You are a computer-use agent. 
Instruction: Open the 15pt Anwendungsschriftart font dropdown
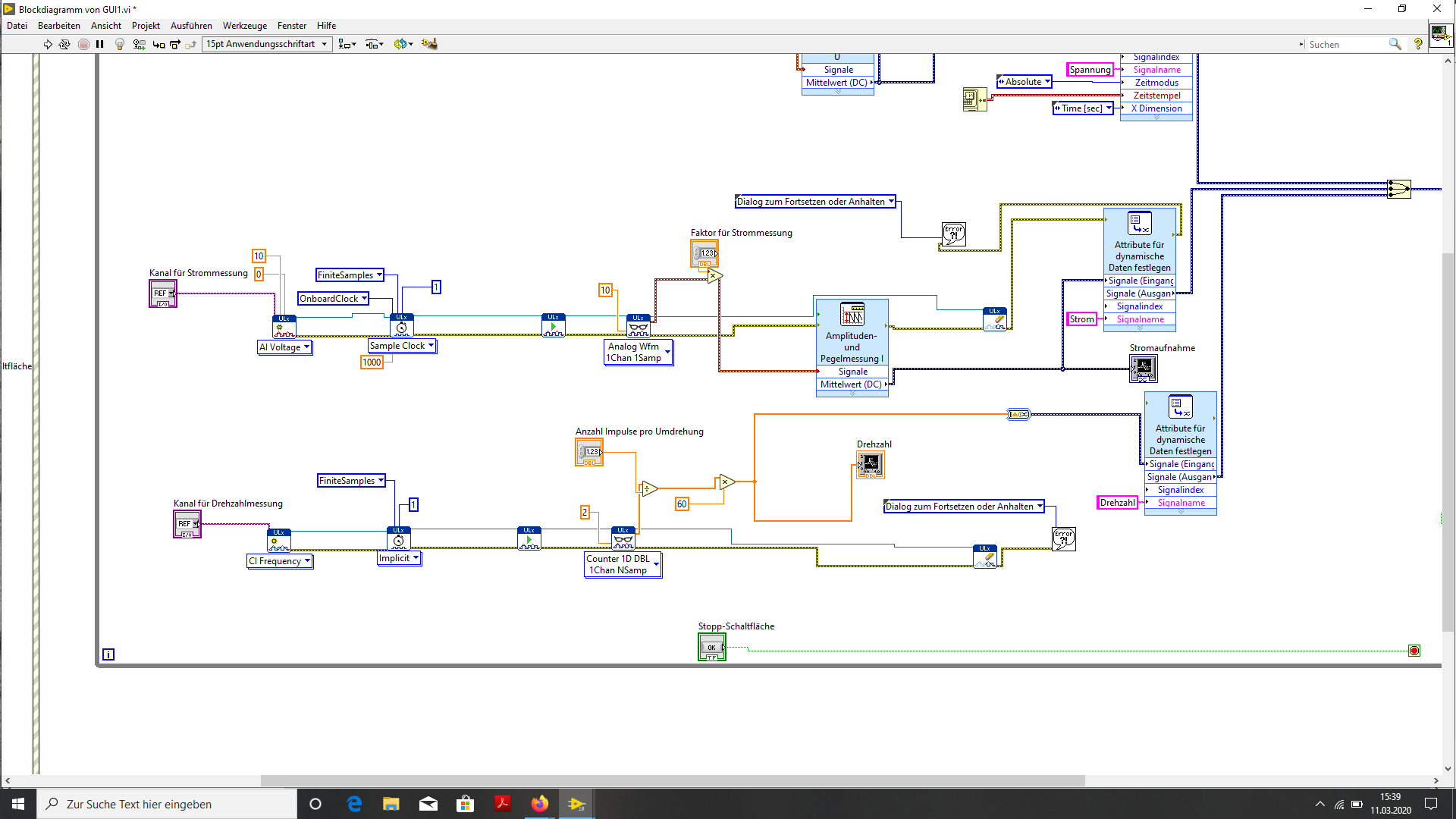coord(267,44)
